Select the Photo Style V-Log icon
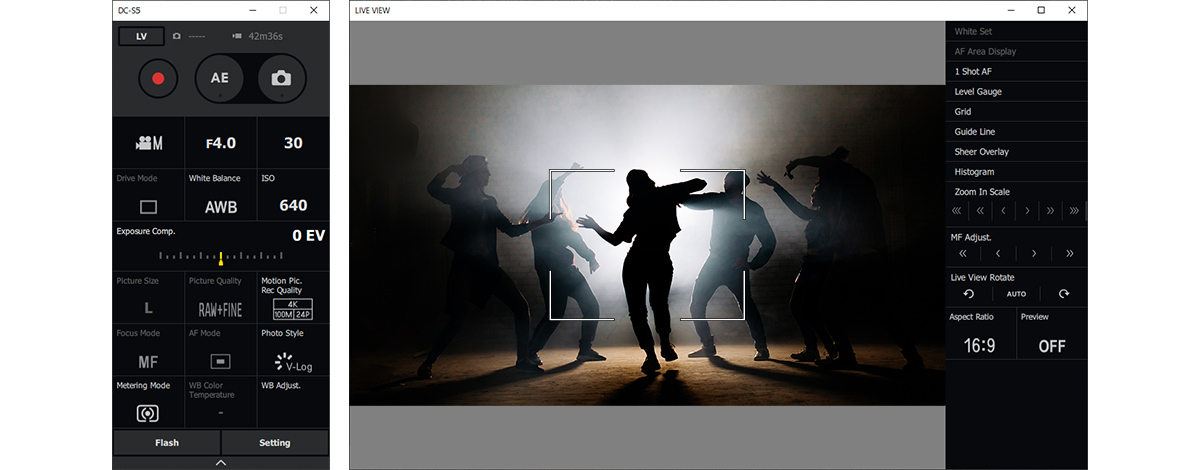The image size is (1200, 470). (x=292, y=362)
